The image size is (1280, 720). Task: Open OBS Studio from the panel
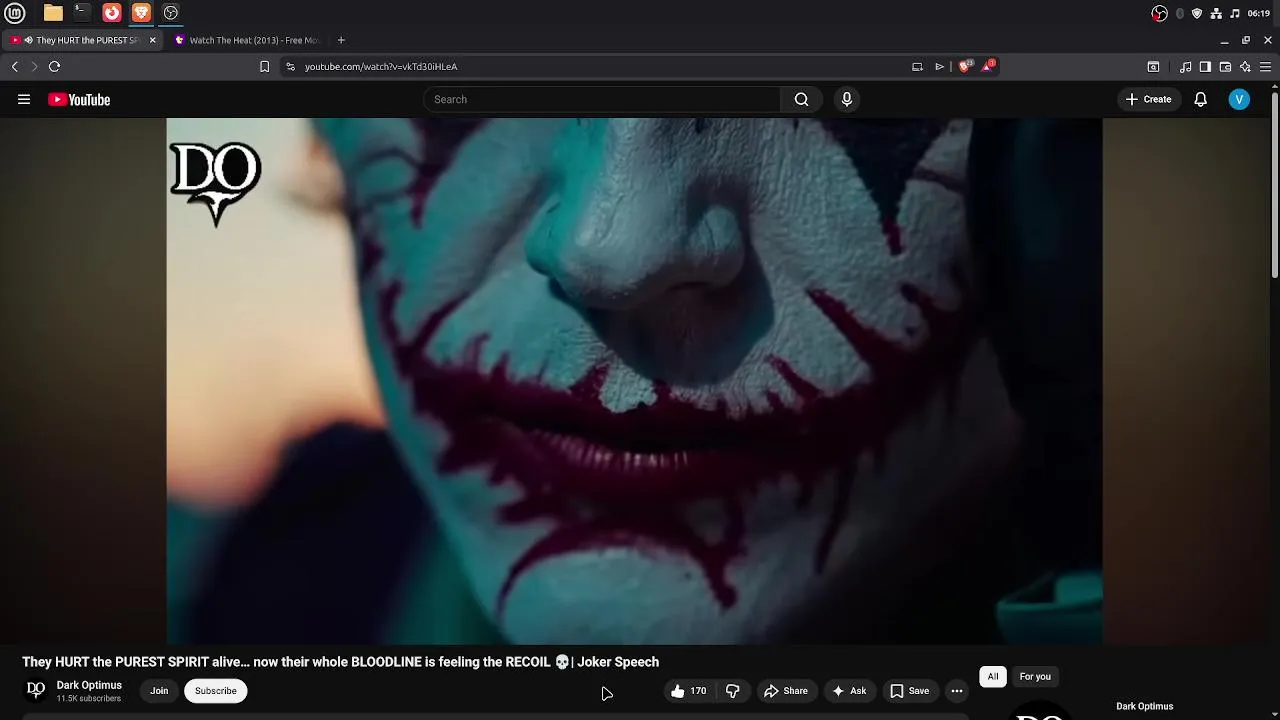(171, 13)
